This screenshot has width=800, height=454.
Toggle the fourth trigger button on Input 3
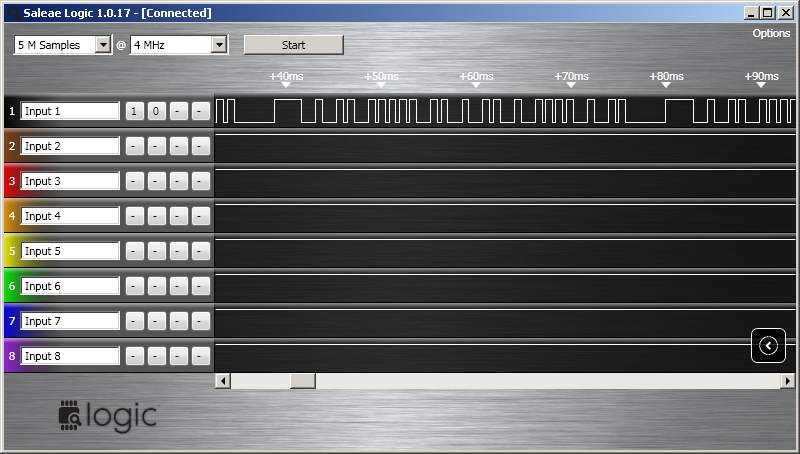click(201, 181)
